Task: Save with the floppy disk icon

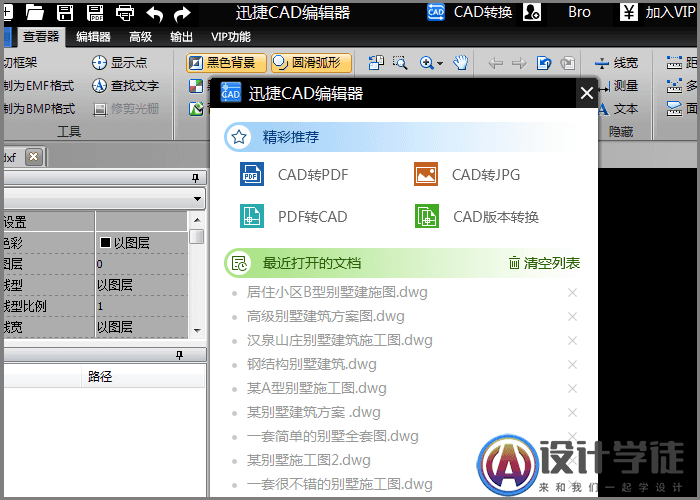Action: [65, 12]
